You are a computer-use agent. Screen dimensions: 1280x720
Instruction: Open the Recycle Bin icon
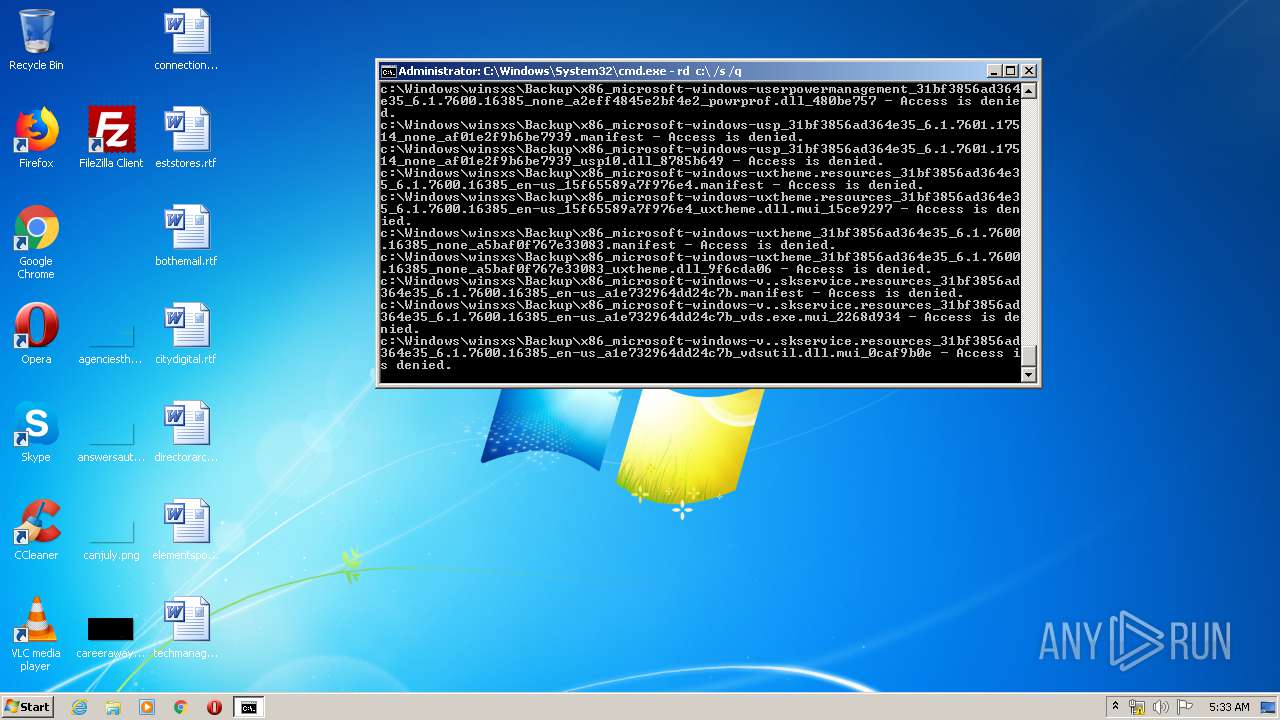[x=36, y=40]
